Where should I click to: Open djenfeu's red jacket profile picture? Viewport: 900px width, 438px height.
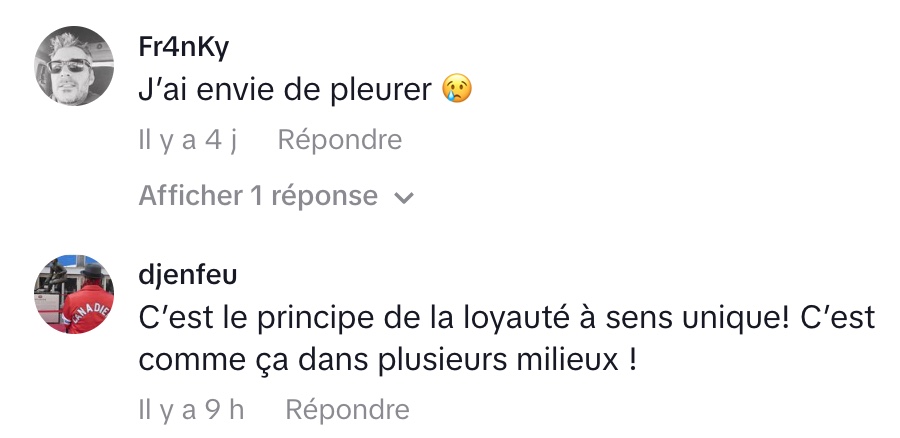click(x=74, y=295)
